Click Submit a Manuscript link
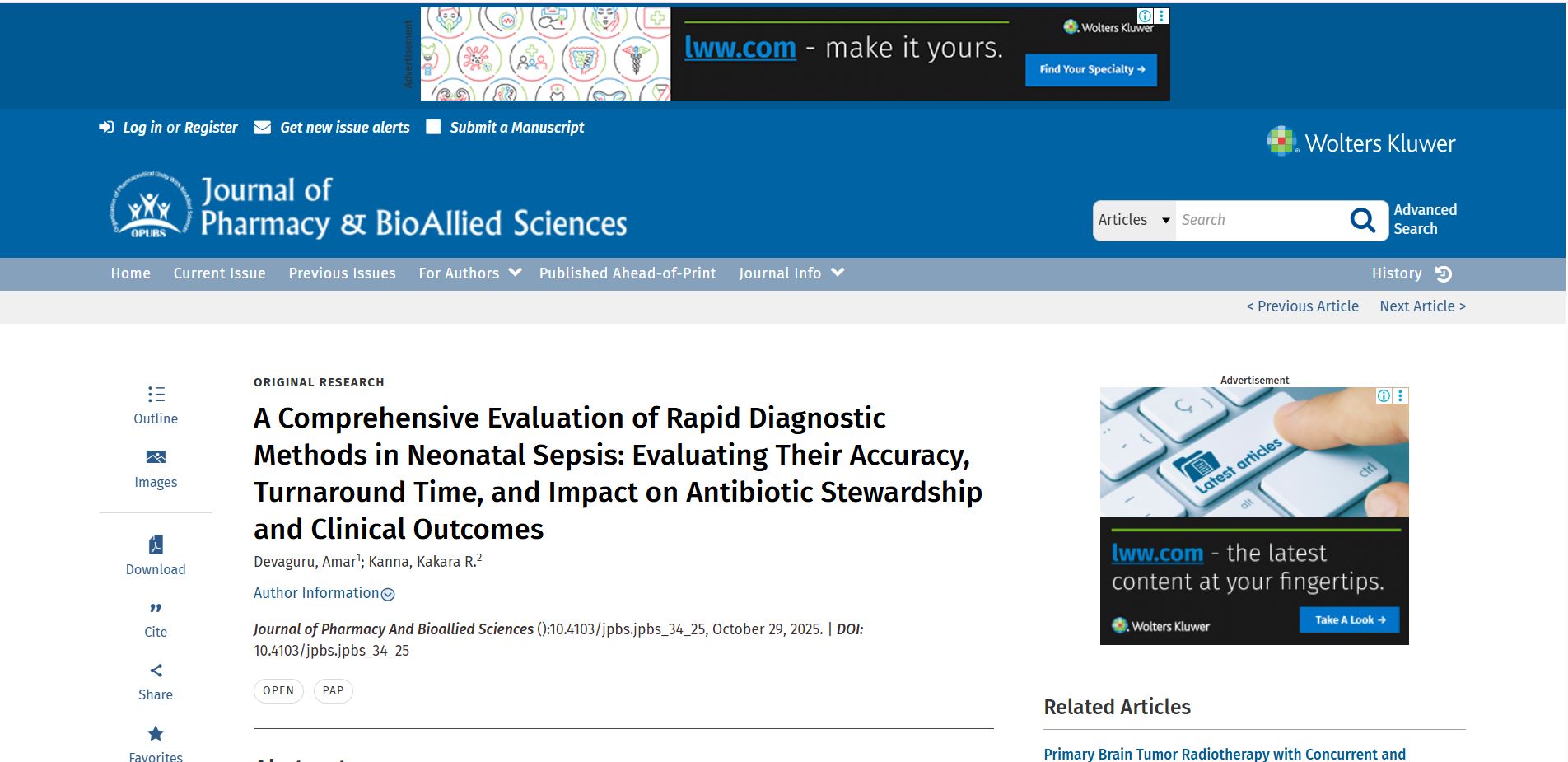This screenshot has width=1568, height=762. tap(516, 128)
